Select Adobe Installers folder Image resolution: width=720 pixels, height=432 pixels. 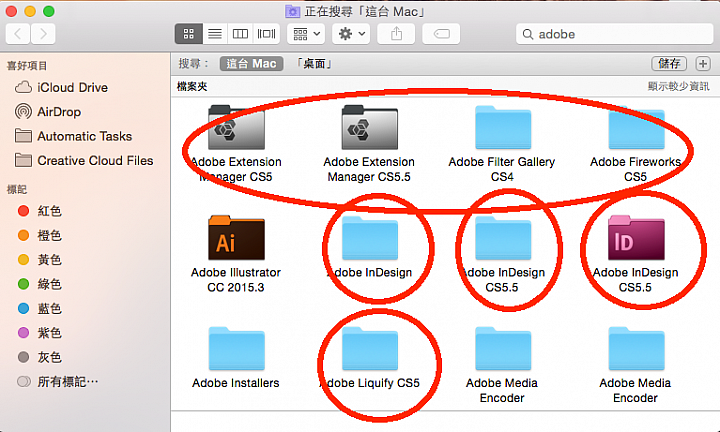(236, 349)
